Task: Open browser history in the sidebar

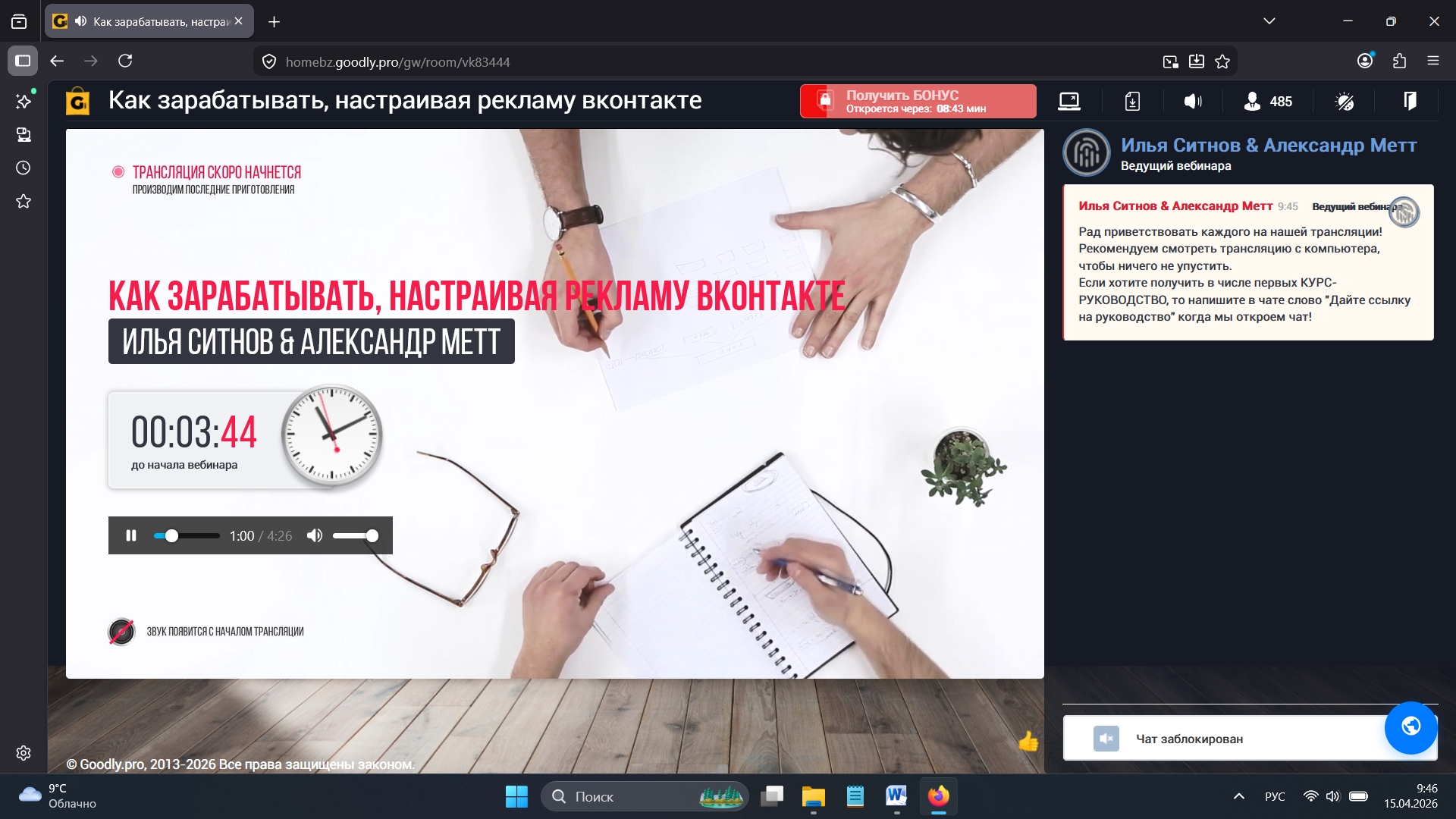Action: [x=23, y=168]
